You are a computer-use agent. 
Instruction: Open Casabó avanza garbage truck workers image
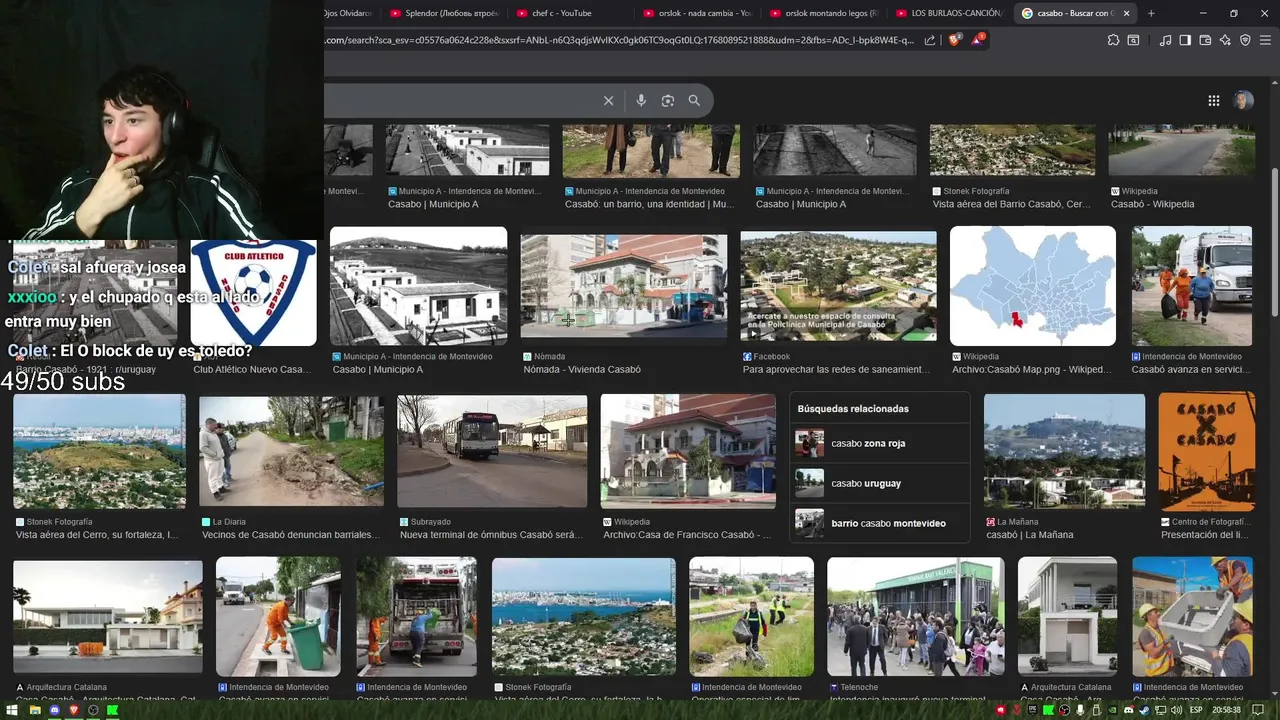point(1192,286)
